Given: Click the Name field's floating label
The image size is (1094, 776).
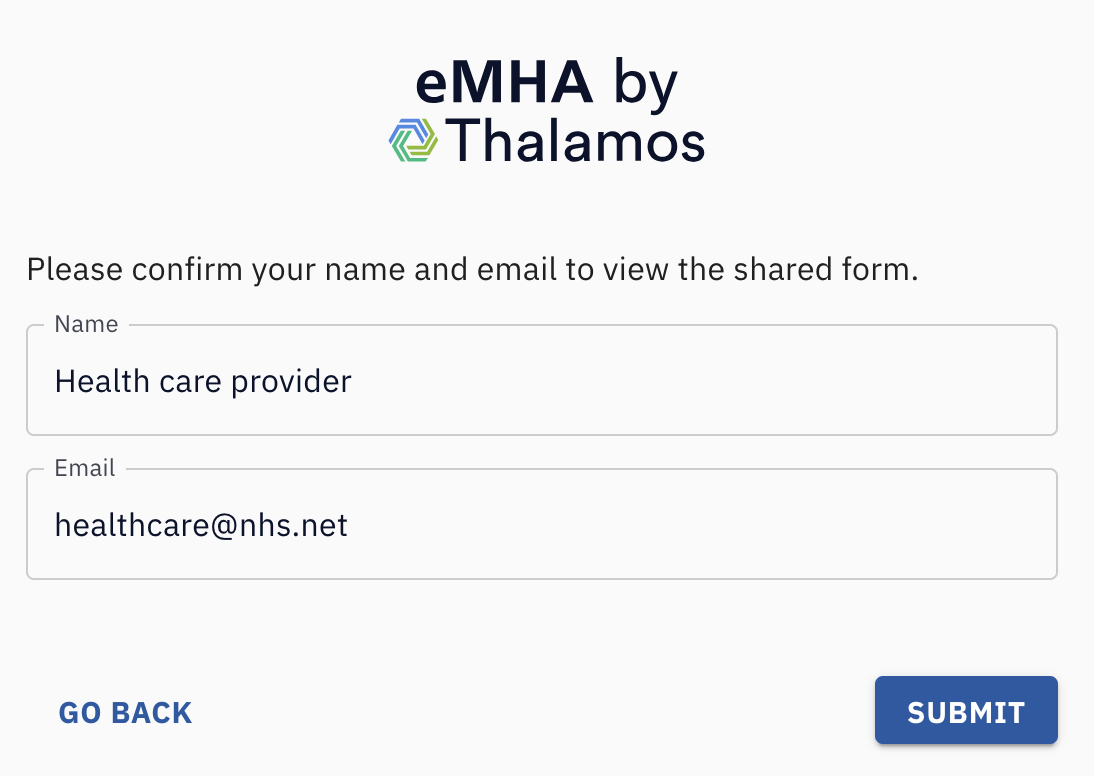Looking at the screenshot, I should pos(87,324).
